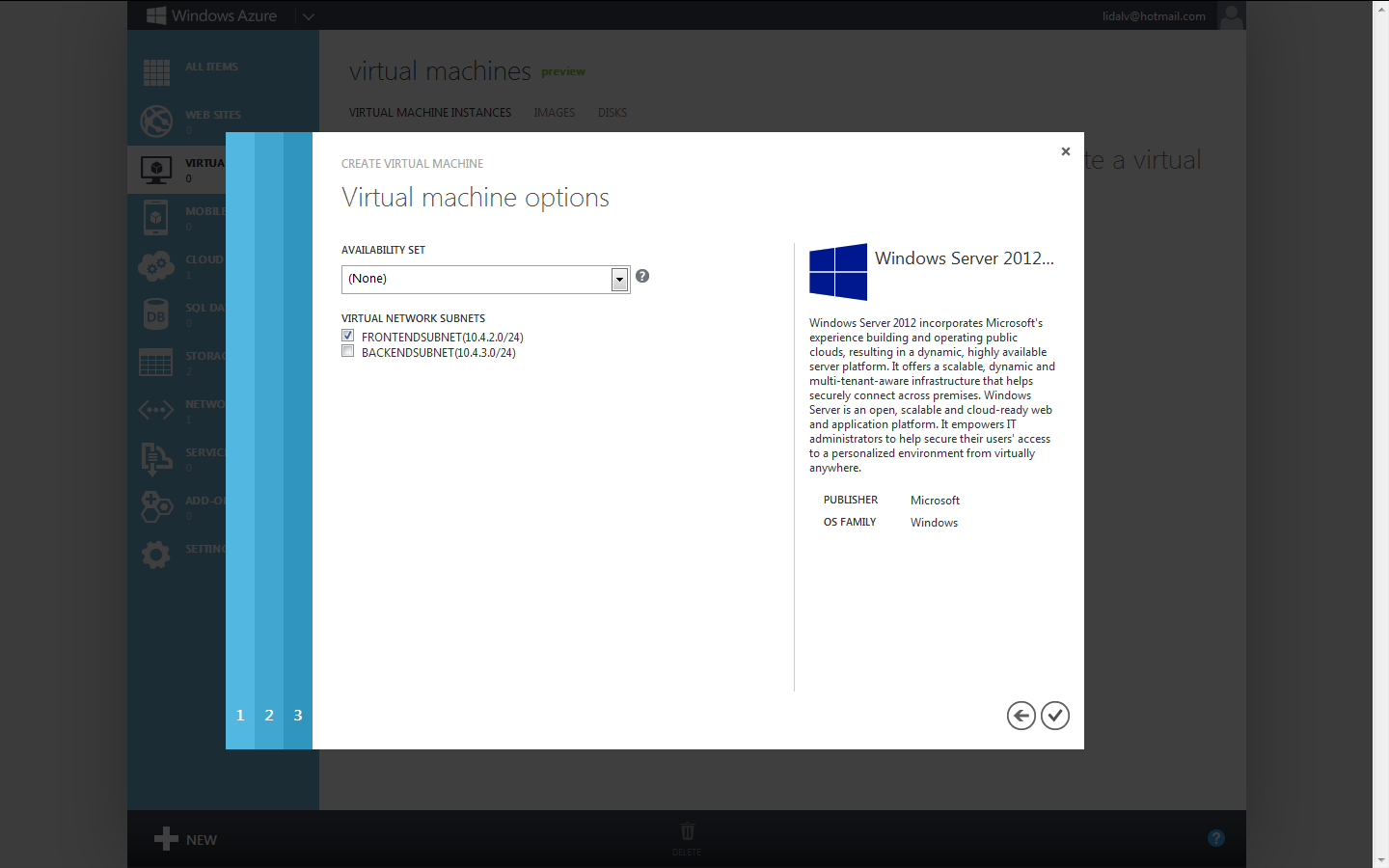Screen dimensions: 1389x868
Task: Go to wizard step 1
Action: (240, 715)
